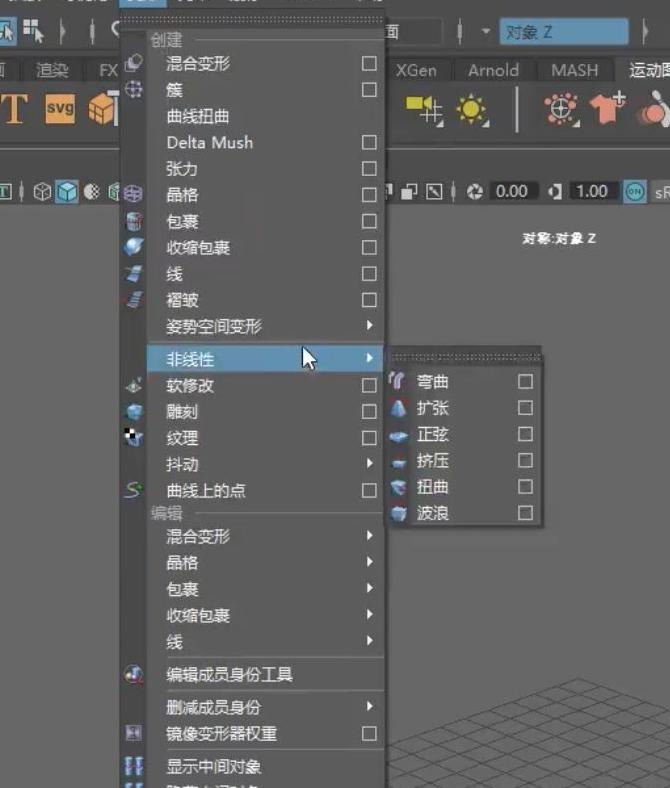Click the yellow camera lighting shelf icon
Viewport: 670px width, 788px height.
(x=425, y=111)
